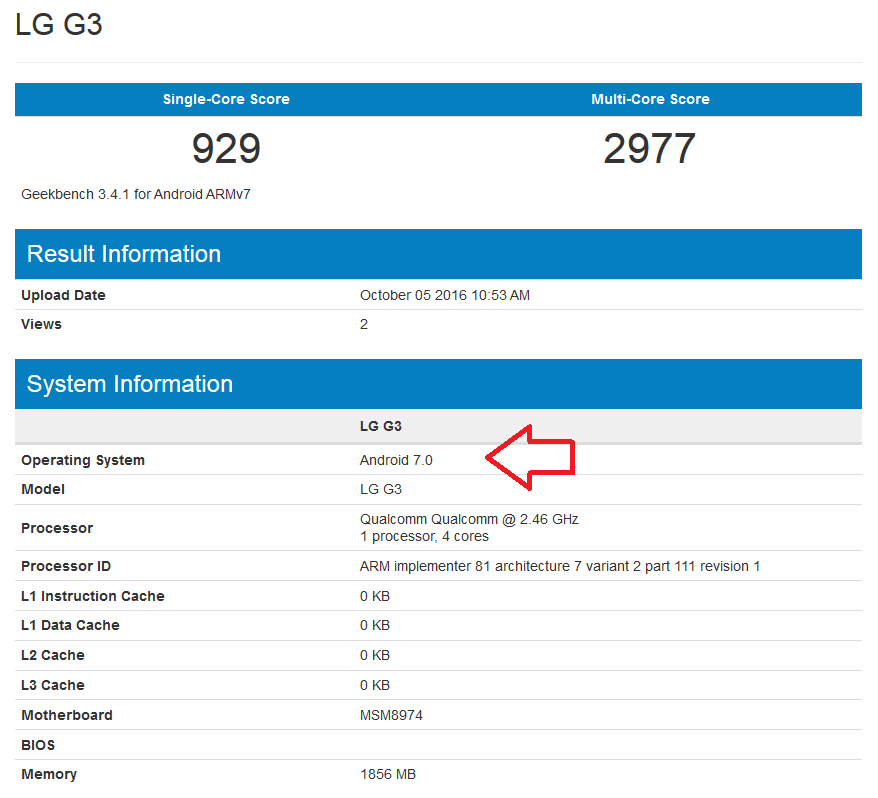Select the Android 7.0 value

389,460
